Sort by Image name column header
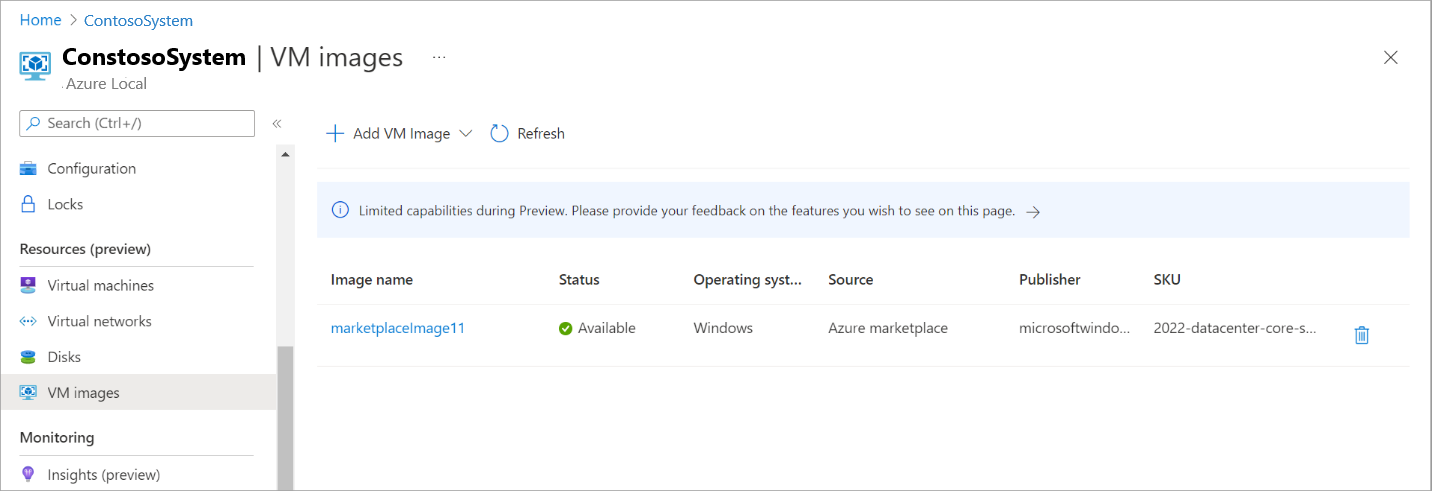Viewport: 1432px width, 491px height. [x=372, y=280]
